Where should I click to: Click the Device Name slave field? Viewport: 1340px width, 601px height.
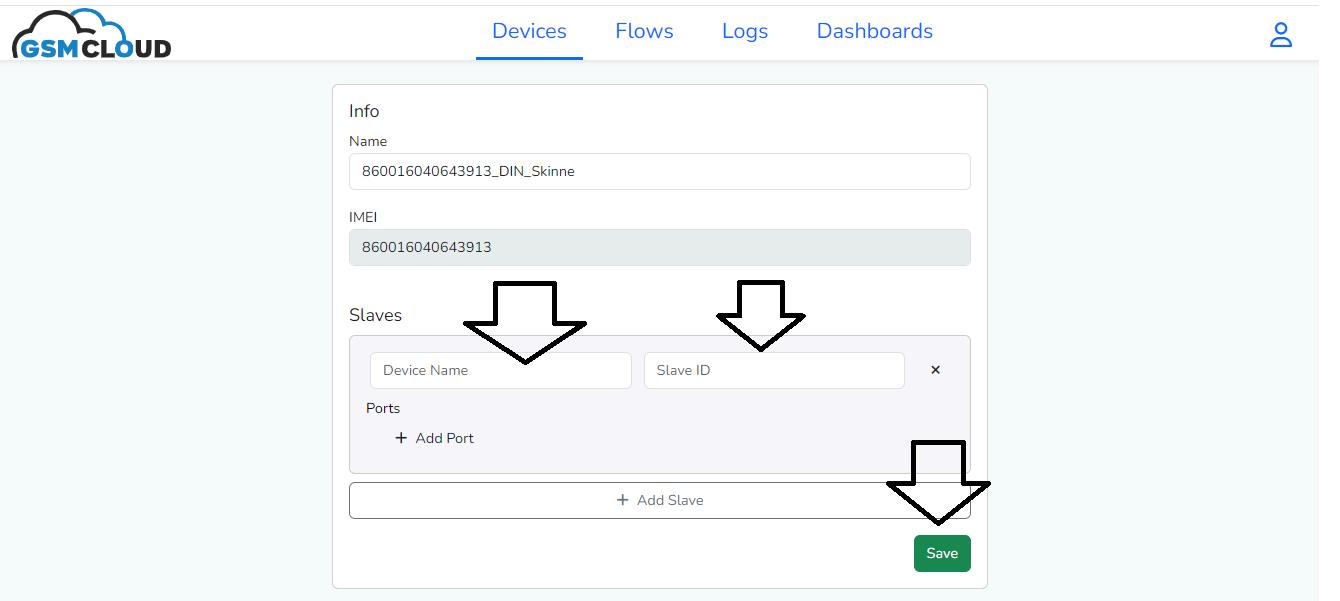(x=501, y=370)
